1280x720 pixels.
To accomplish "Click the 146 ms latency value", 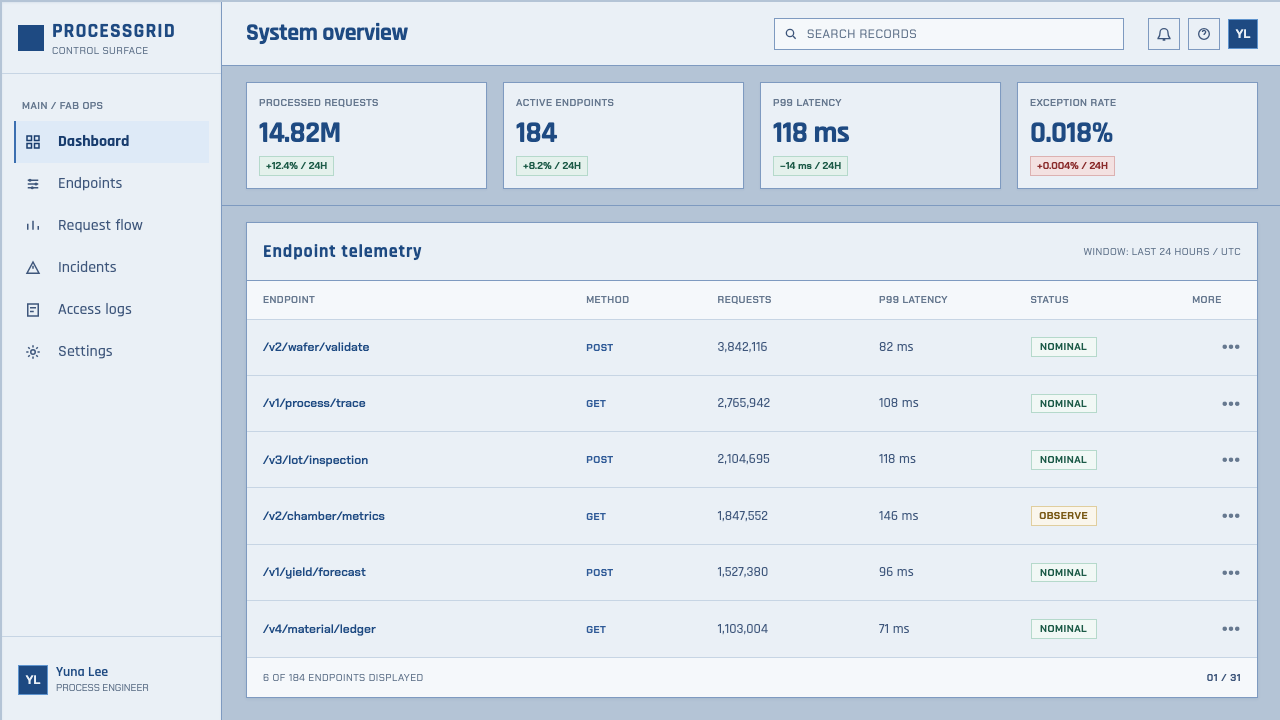I will (x=898, y=516).
